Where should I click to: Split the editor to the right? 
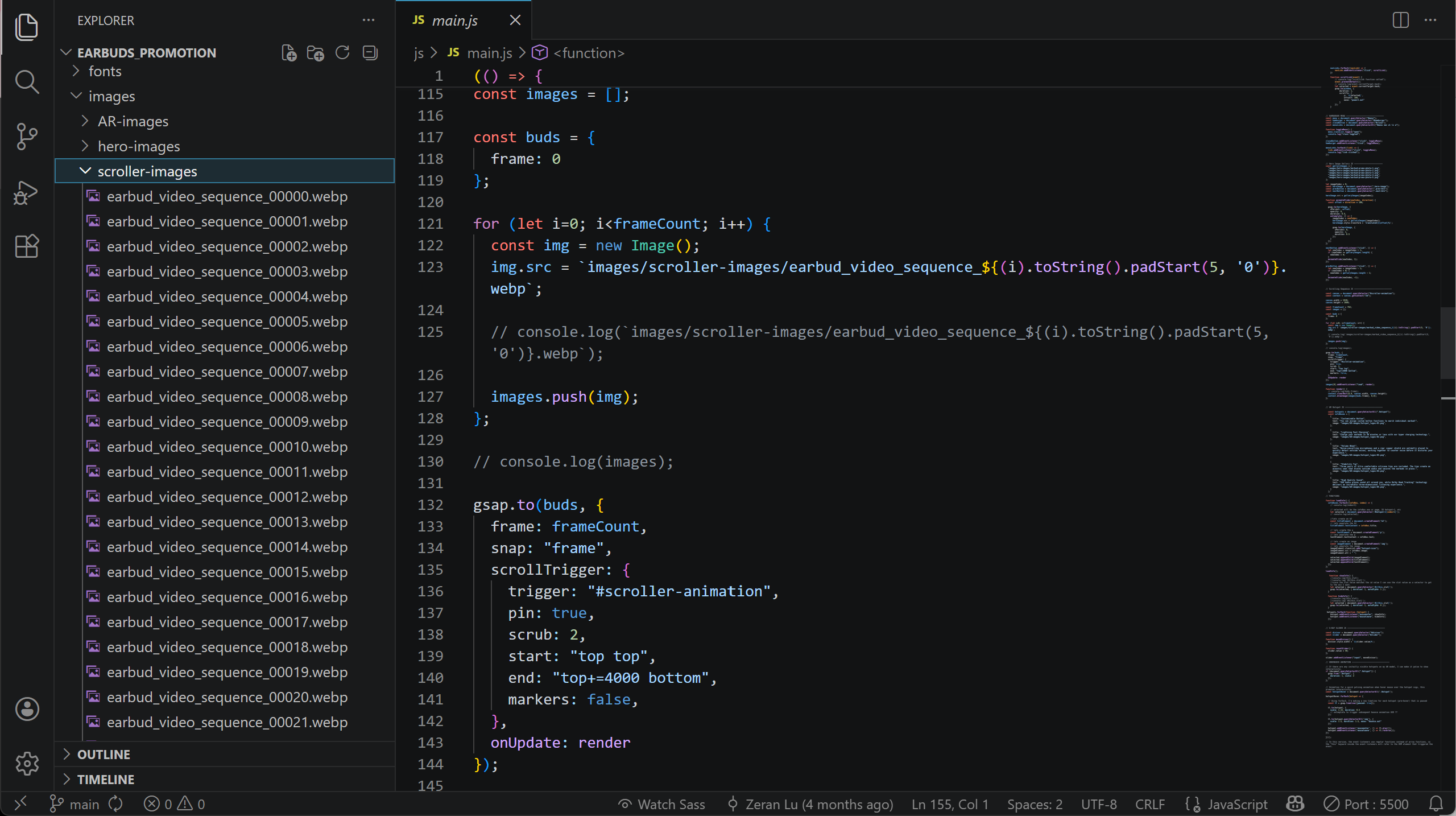(x=1400, y=20)
